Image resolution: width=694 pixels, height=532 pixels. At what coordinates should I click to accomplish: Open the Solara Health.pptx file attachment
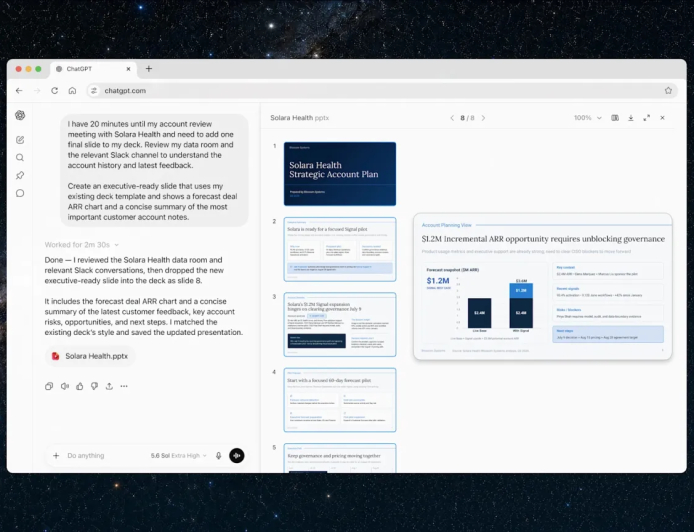[x=90, y=356]
